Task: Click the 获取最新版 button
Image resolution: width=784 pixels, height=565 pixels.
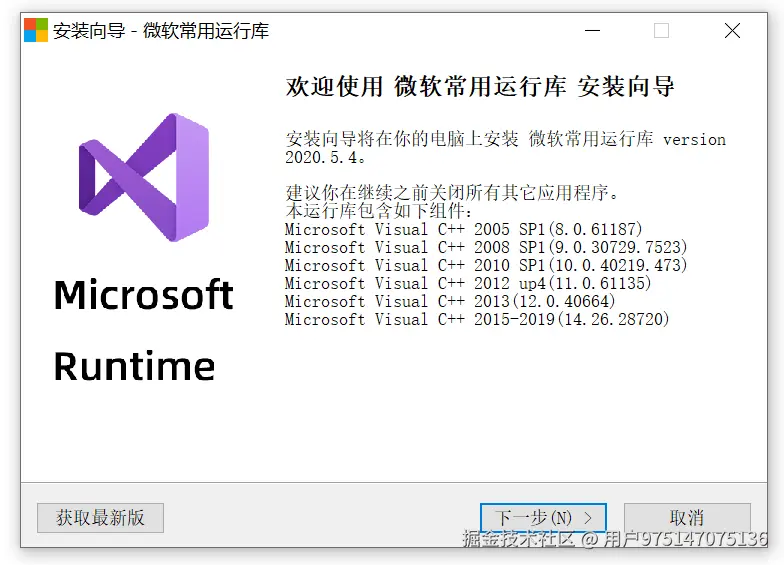Action: coord(100,518)
